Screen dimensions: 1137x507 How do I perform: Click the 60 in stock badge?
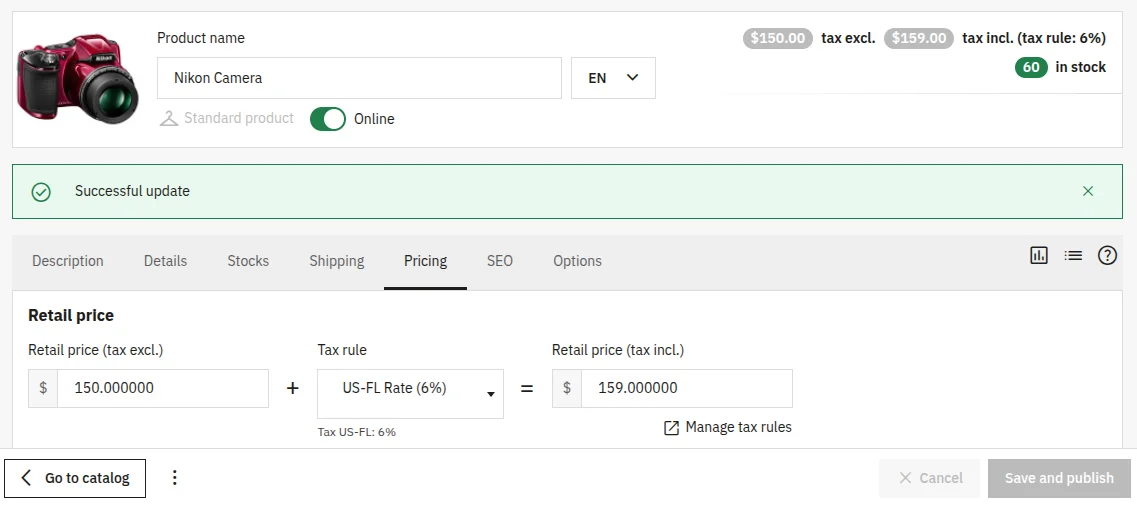(x=1031, y=67)
